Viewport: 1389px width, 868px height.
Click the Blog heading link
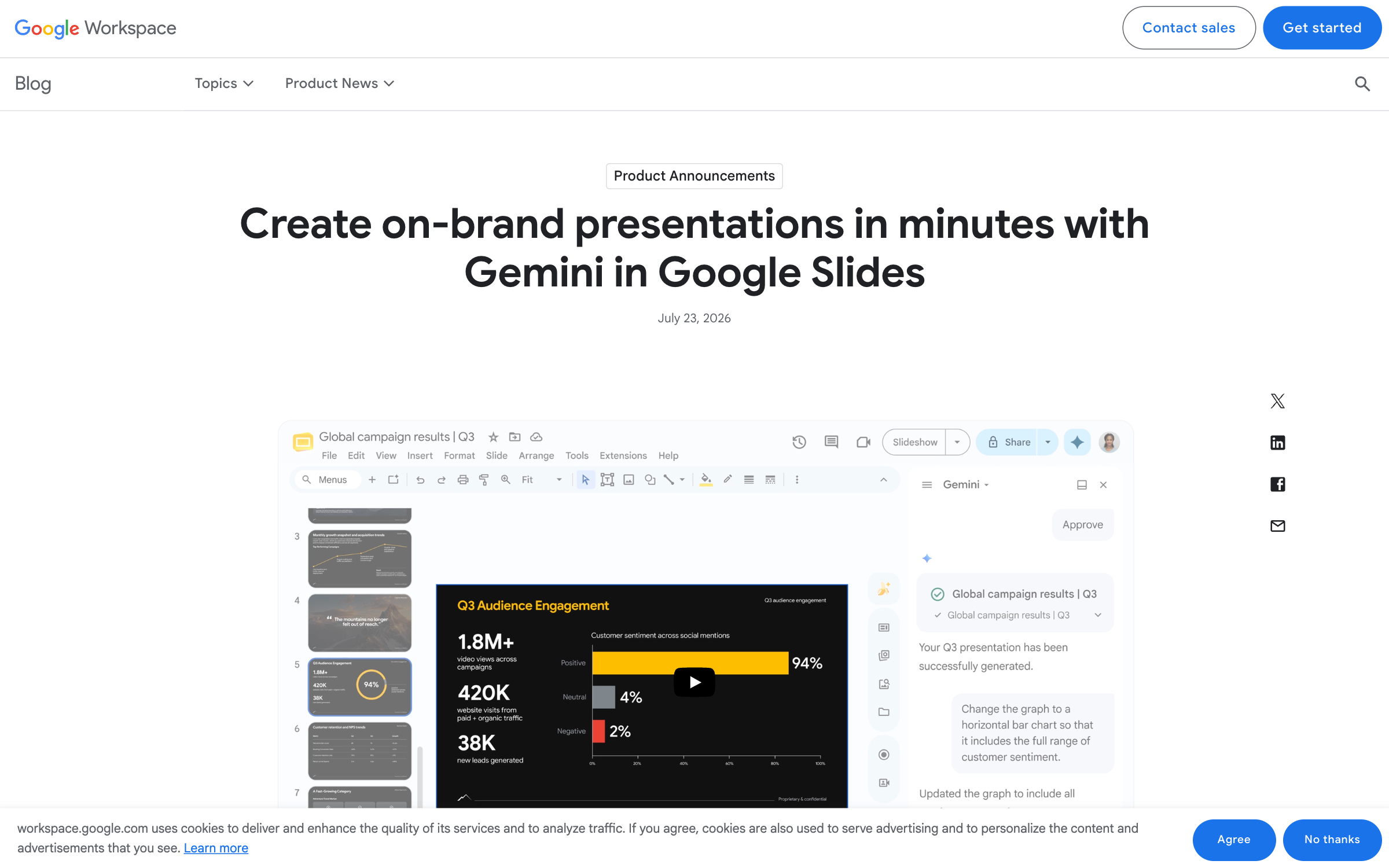[x=33, y=84]
